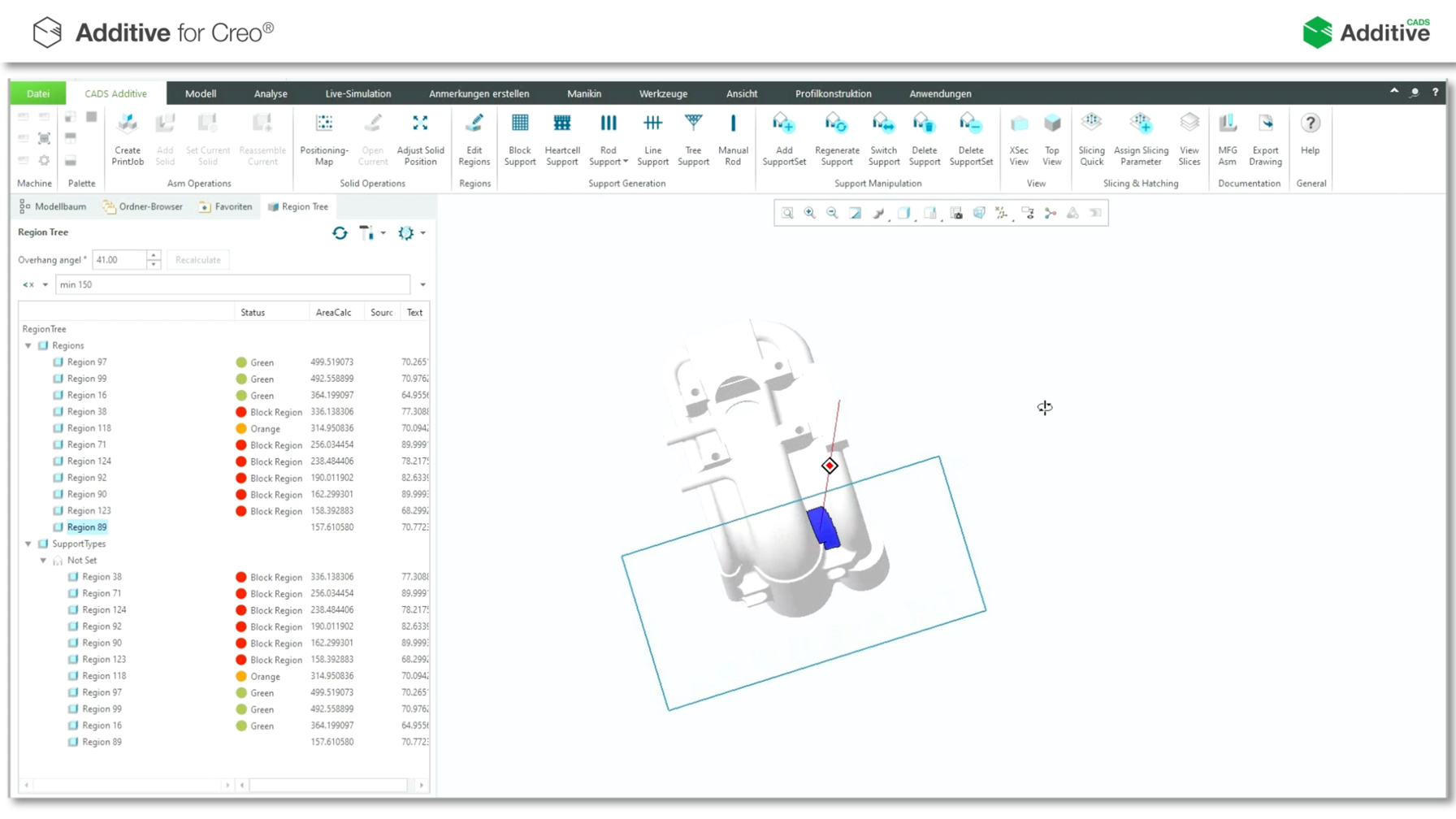The height and width of the screenshot is (819, 1456).
Task: Collapse the Not Set node
Action: 43,561
